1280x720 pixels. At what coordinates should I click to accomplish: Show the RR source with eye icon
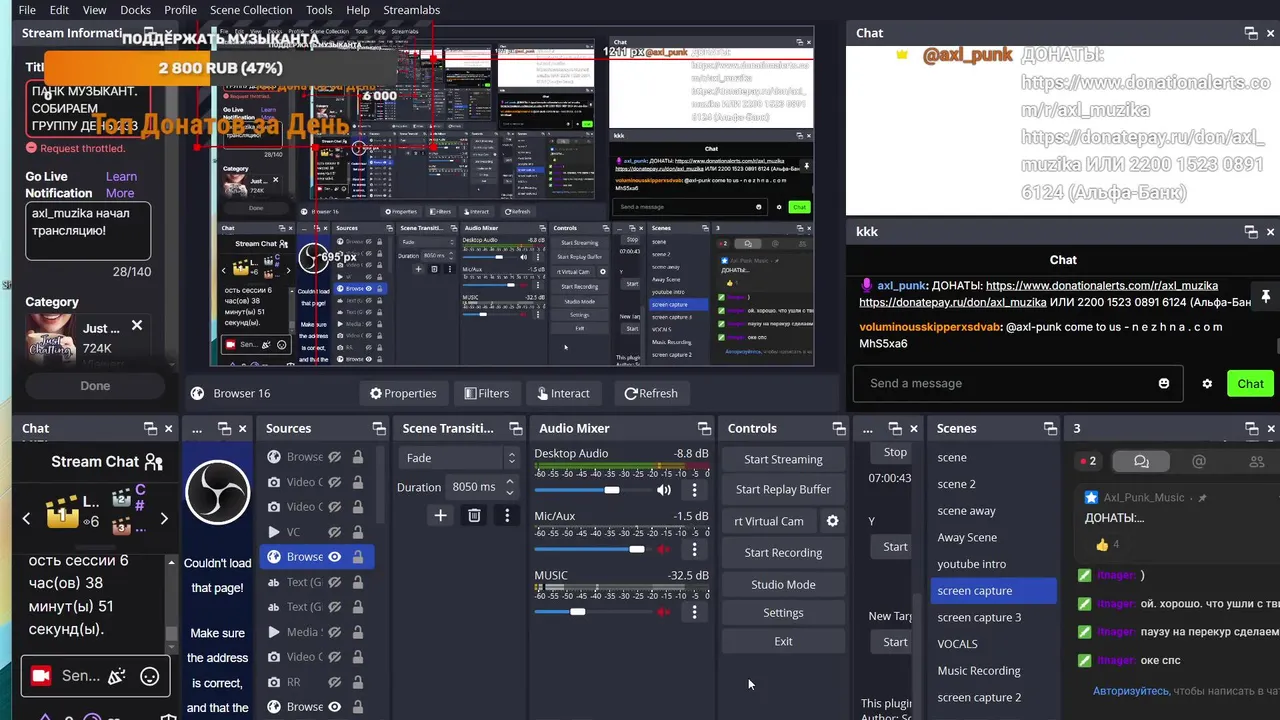[335, 682]
